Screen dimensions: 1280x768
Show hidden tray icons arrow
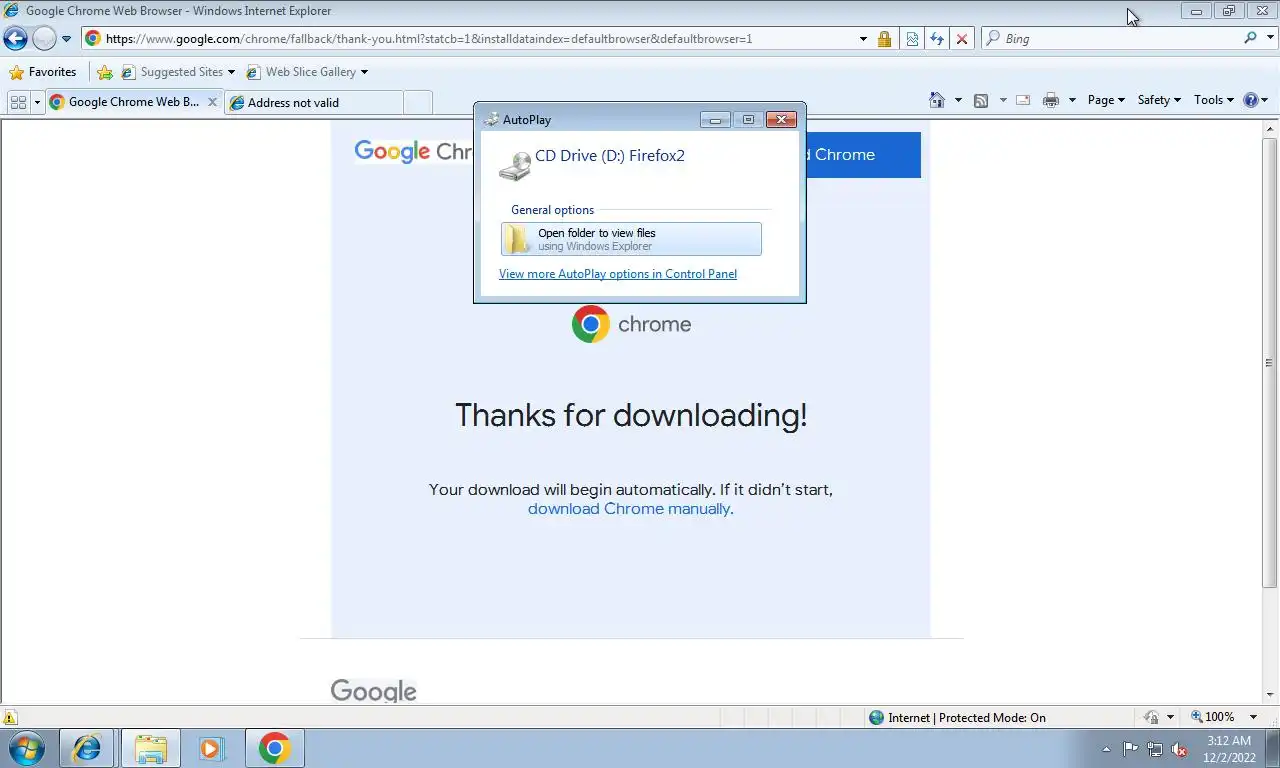1106,749
